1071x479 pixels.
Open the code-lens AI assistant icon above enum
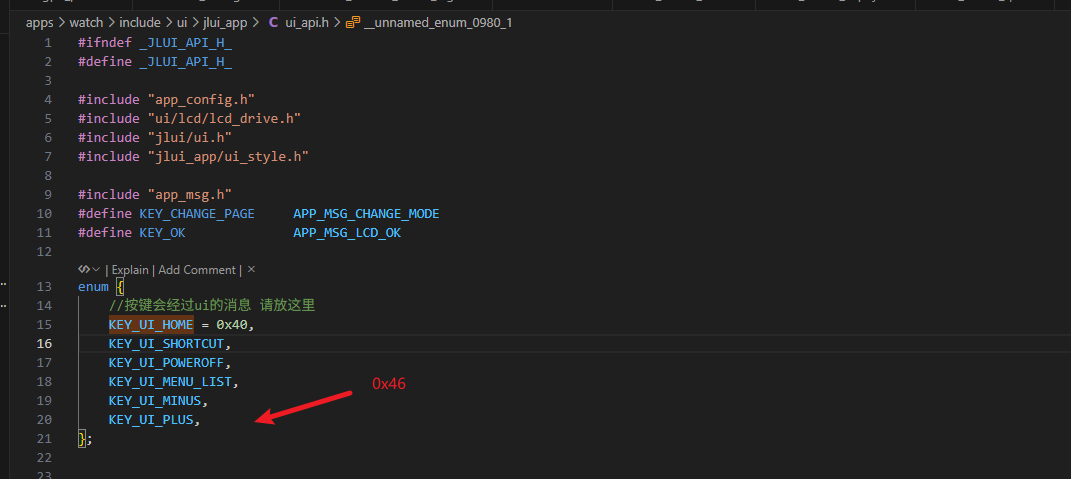coord(84,269)
